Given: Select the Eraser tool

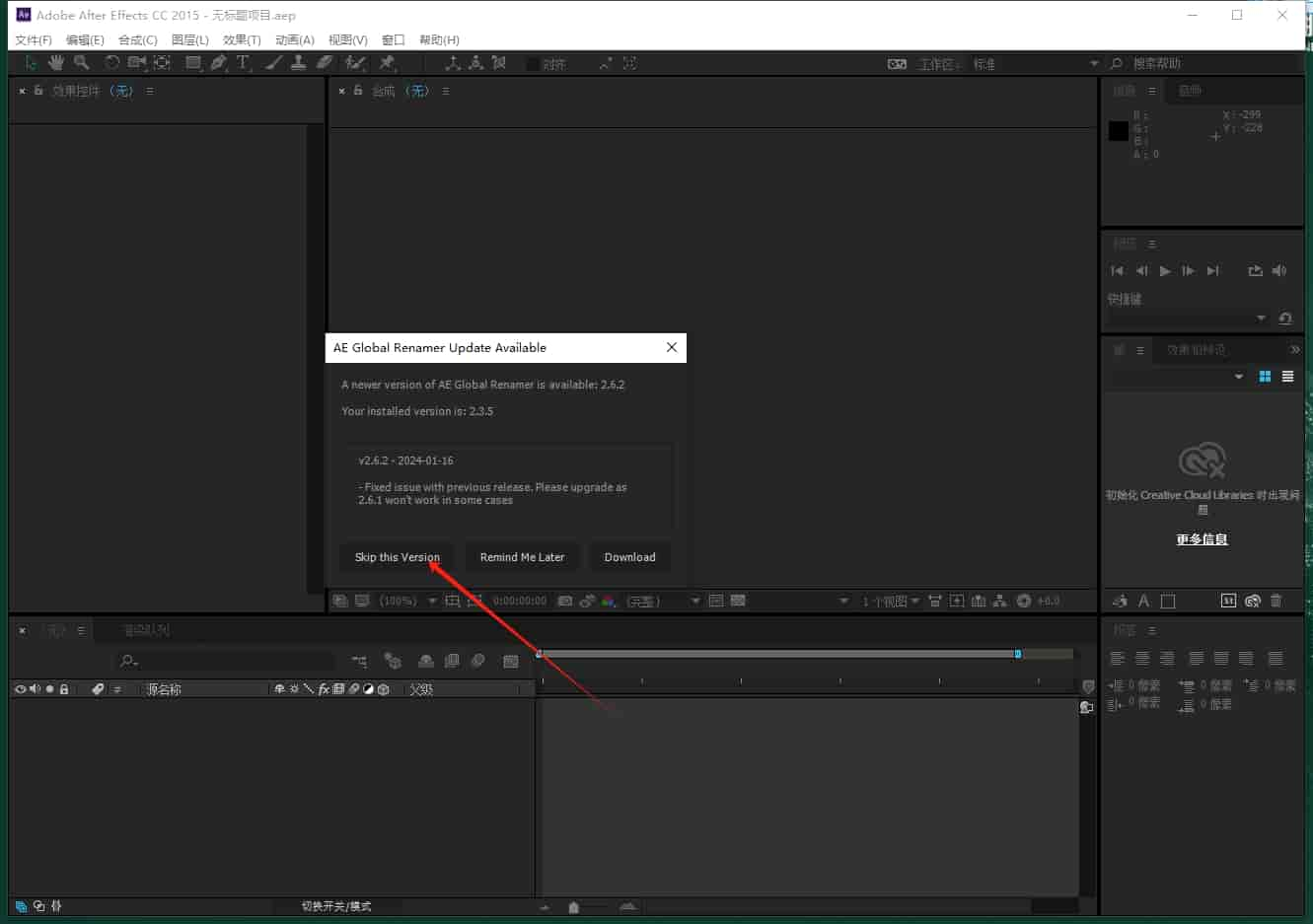Looking at the screenshot, I should click(x=324, y=63).
